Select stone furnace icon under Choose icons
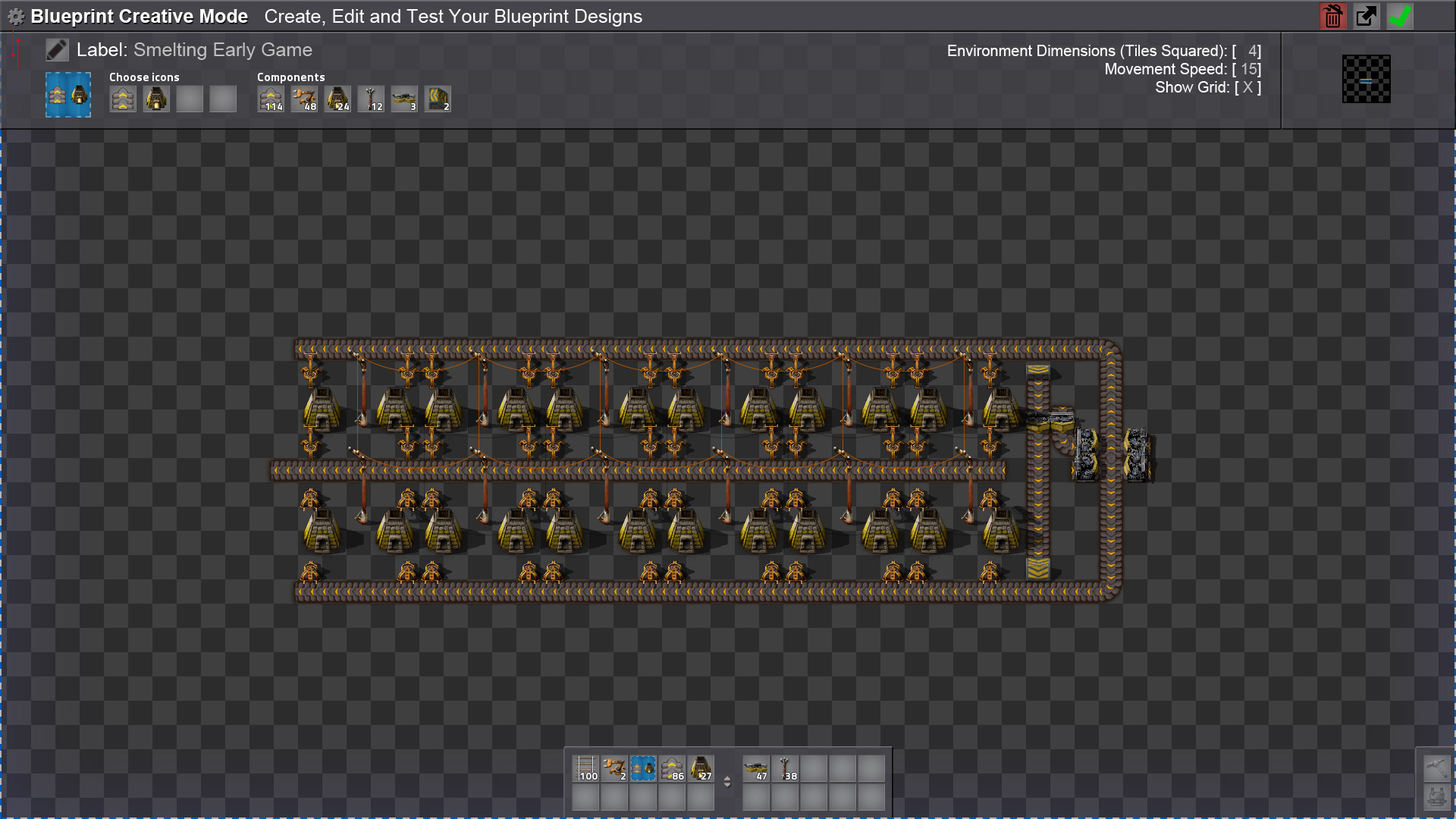1456x819 pixels. (x=156, y=99)
